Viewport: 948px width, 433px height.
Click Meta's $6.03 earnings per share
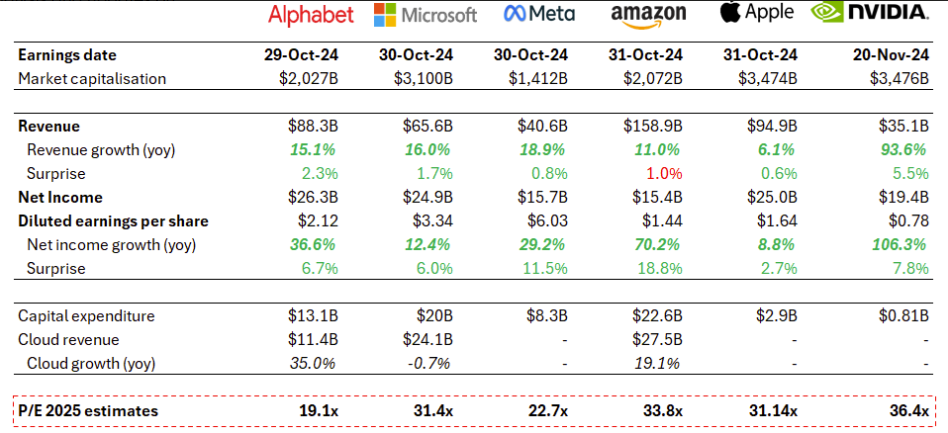tap(548, 221)
